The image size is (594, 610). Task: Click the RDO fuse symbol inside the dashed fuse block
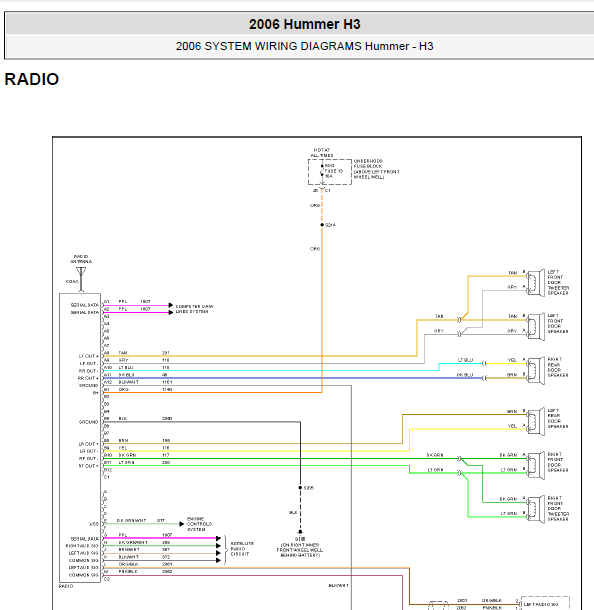pyautogui.click(x=322, y=171)
